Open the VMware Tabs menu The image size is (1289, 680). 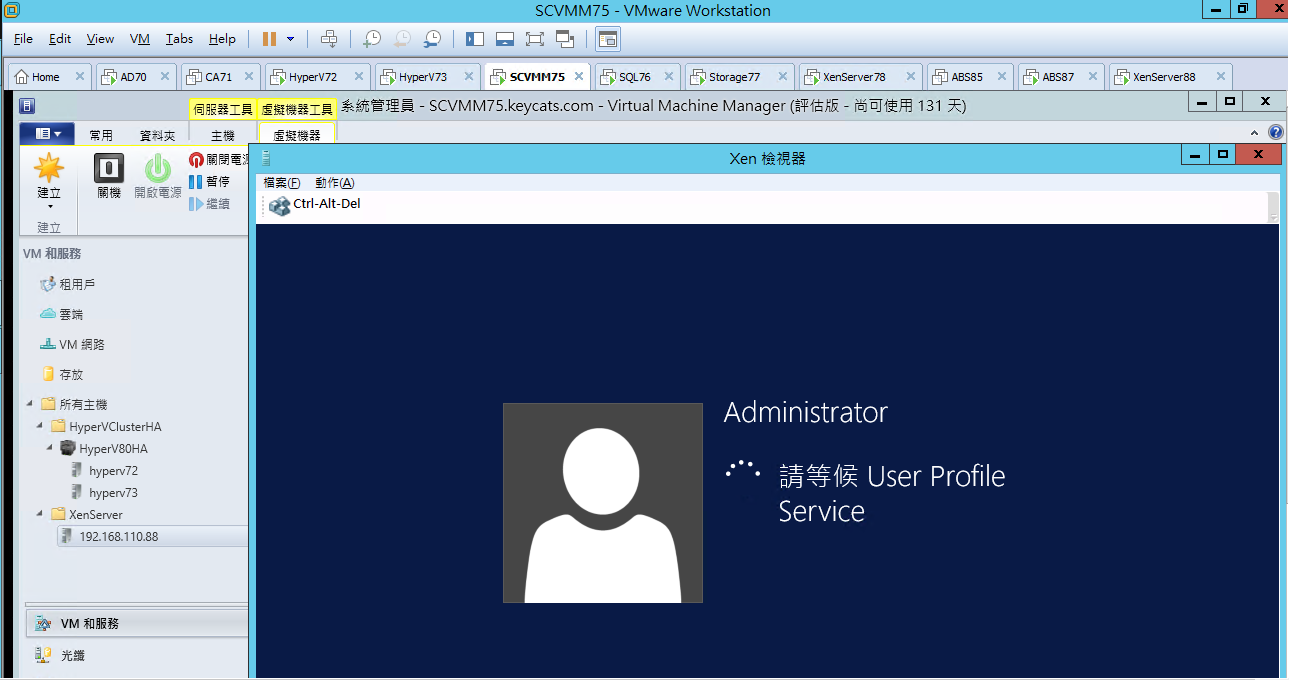coord(180,39)
